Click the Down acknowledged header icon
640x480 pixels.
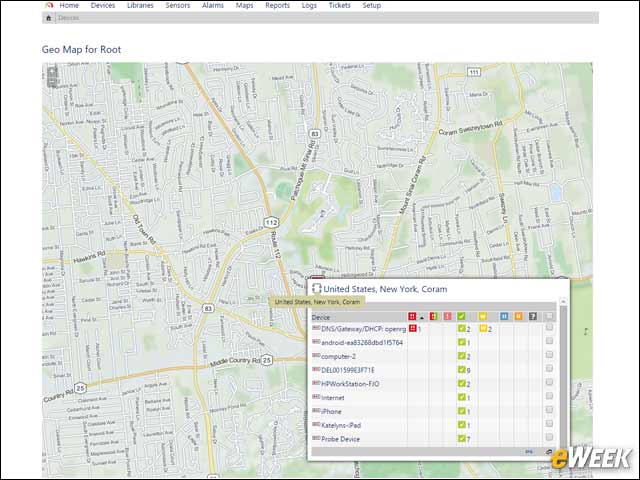coord(447,316)
